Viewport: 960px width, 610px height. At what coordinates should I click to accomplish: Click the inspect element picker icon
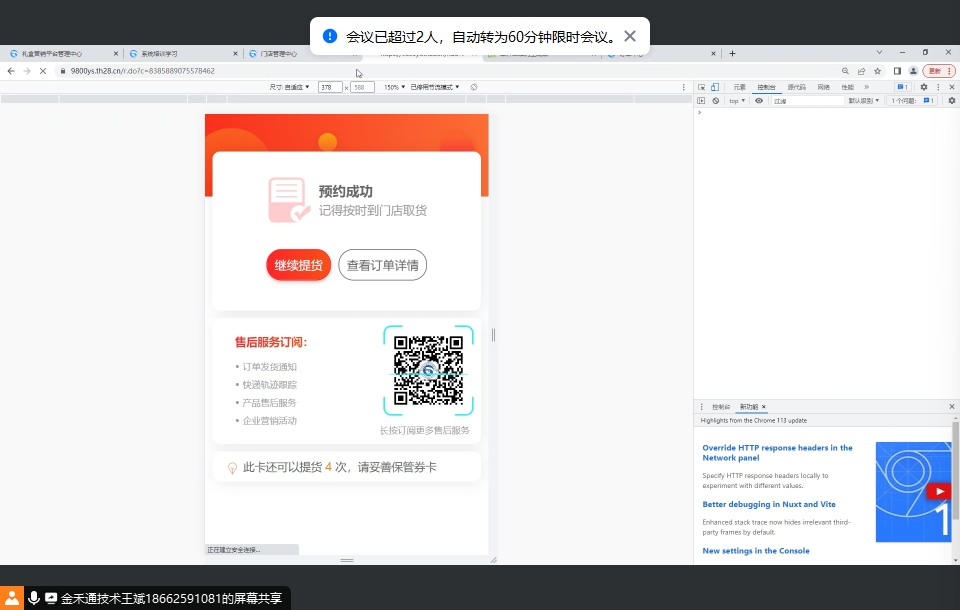702,87
